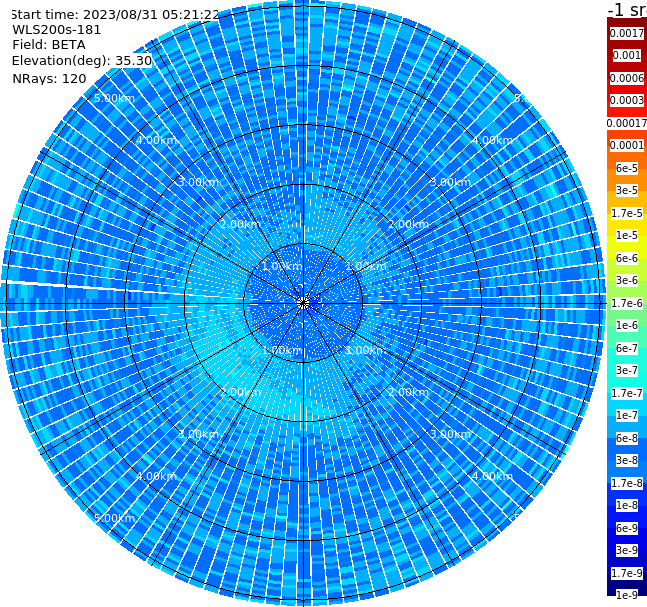
Task: Select the 3e-7 colorbar tick
Action: pos(627,370)
